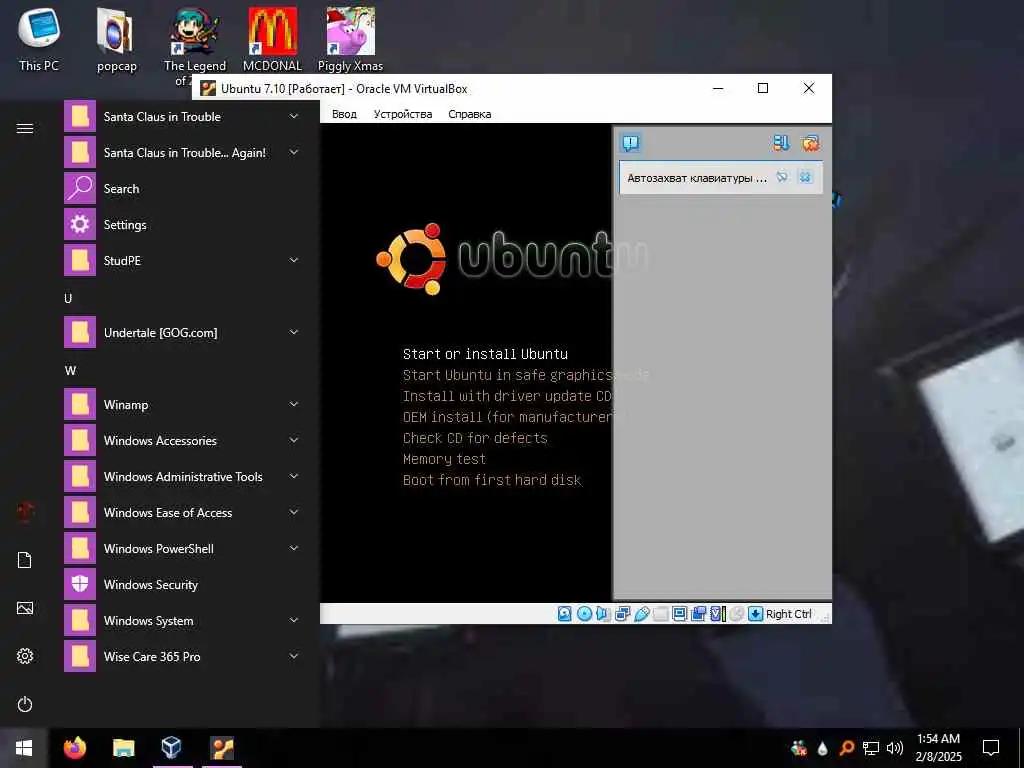Click the audio indicator in VM status bar
Image resolution: width=1024 pixels, height=768 pixels.
pos(602,614)
